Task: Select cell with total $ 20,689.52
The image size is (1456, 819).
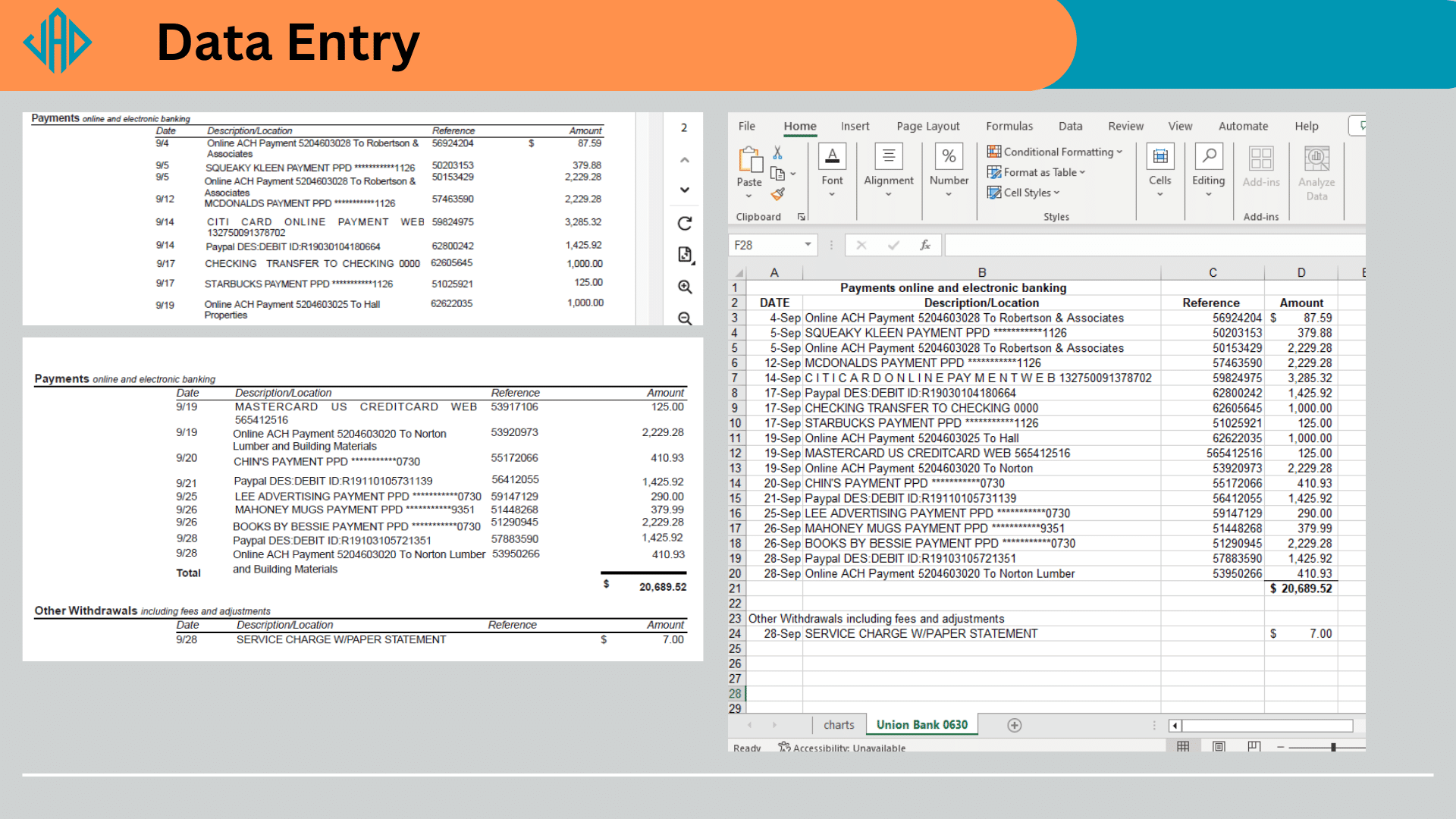Action: pos(1301,588)
